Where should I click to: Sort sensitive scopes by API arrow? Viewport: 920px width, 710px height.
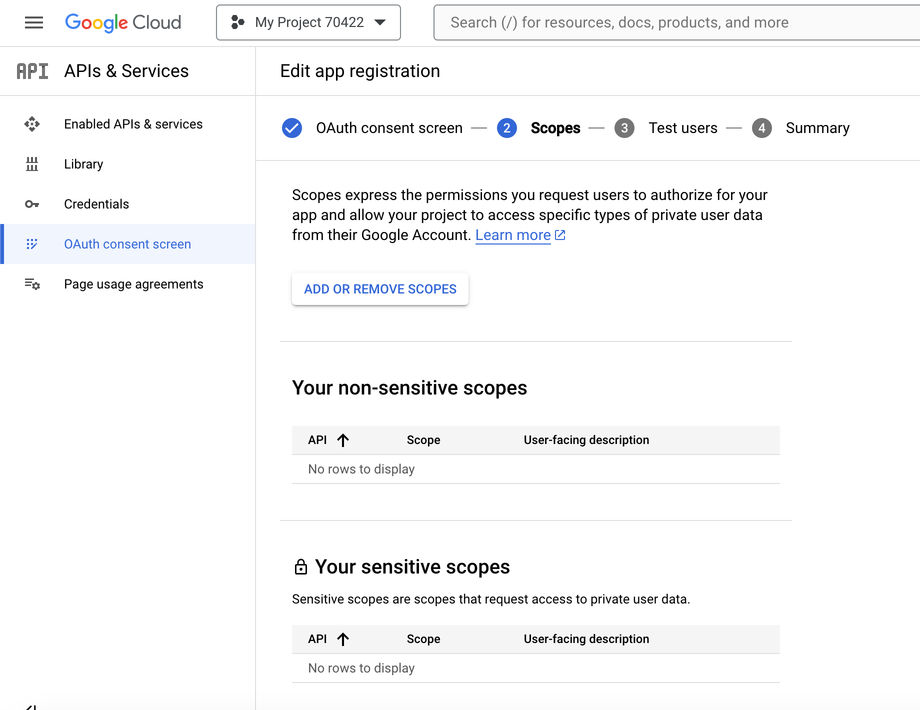(343, 639)
